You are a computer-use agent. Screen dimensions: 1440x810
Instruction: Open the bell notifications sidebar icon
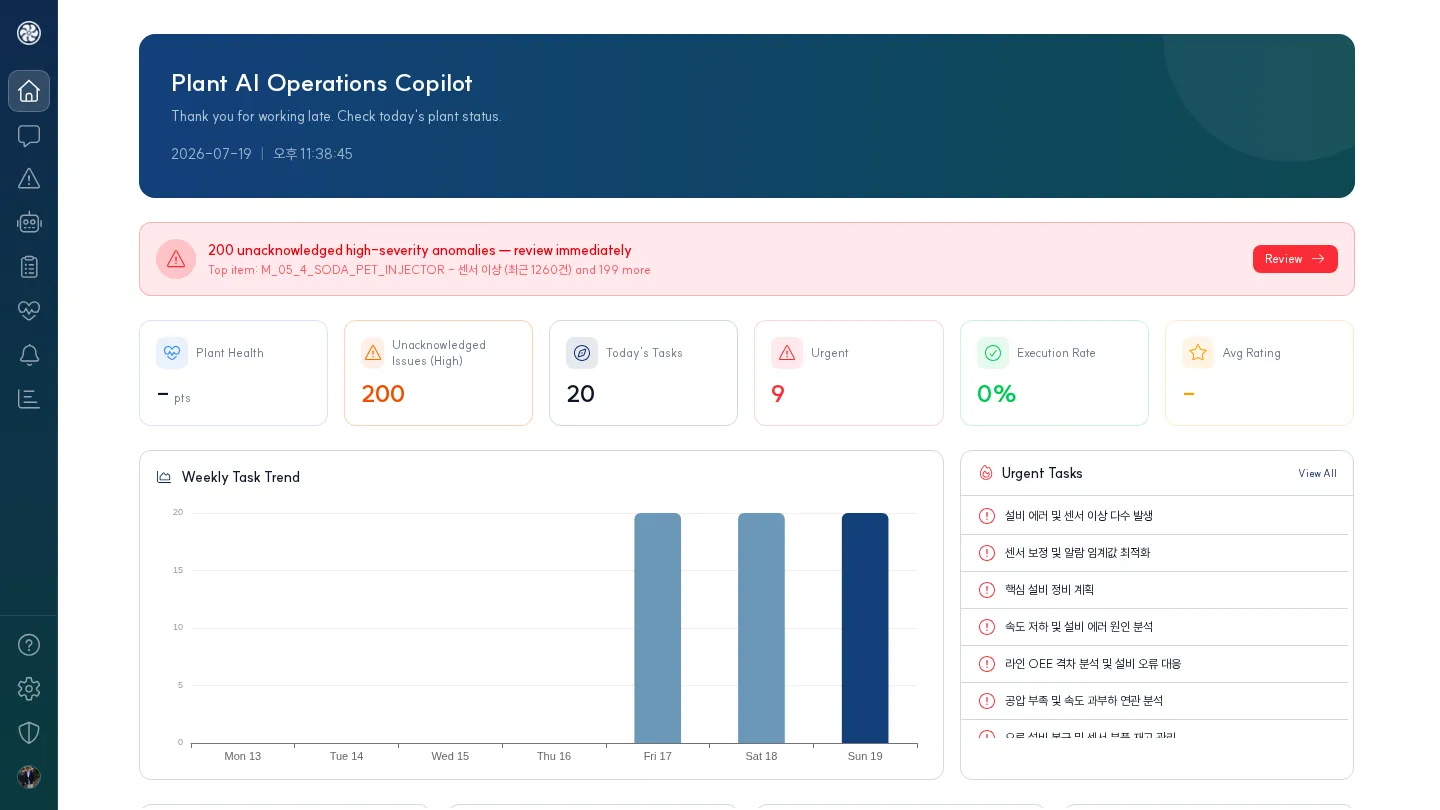tap(29, 355)
